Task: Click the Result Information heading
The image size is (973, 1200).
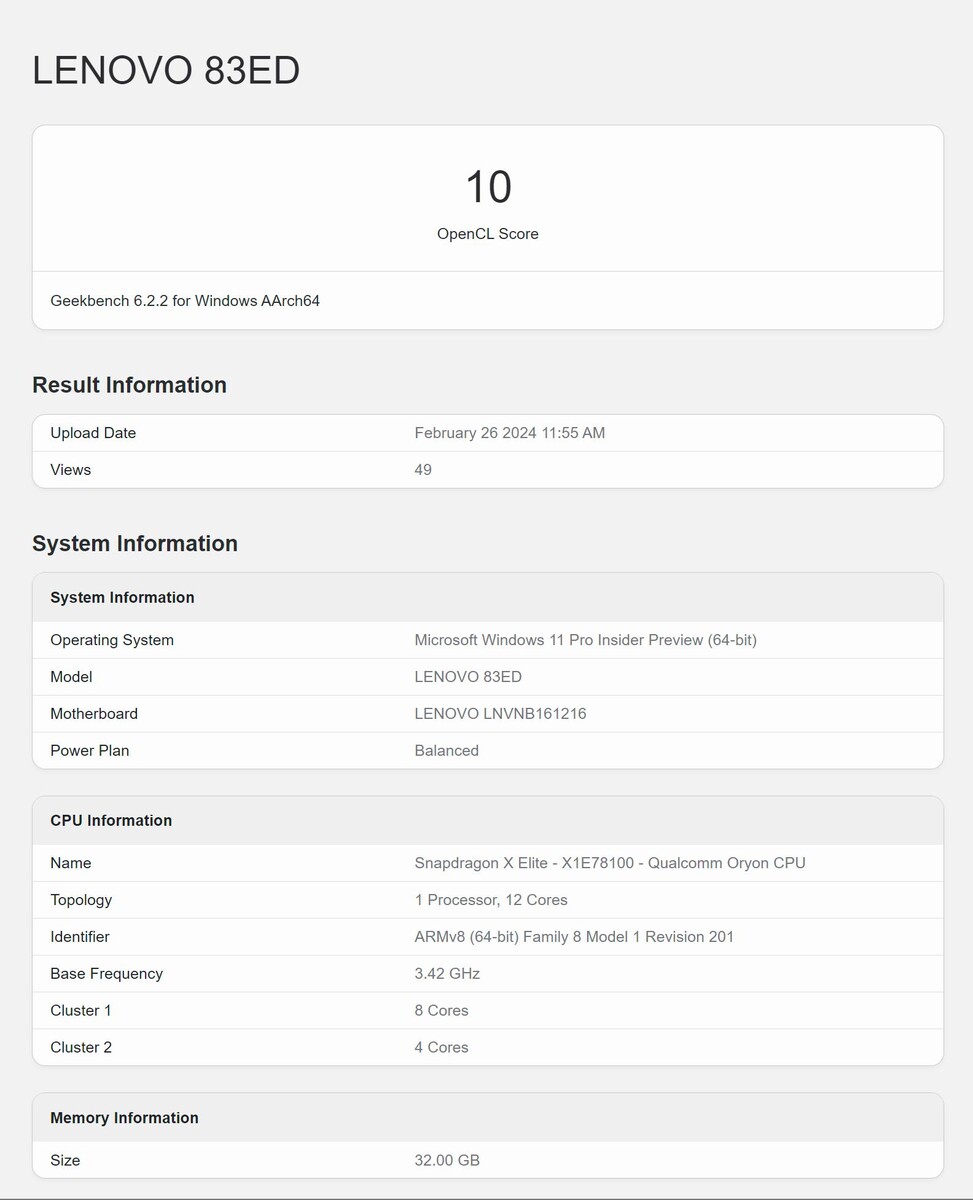Action: pyautogui.click(x=129, y=385)
